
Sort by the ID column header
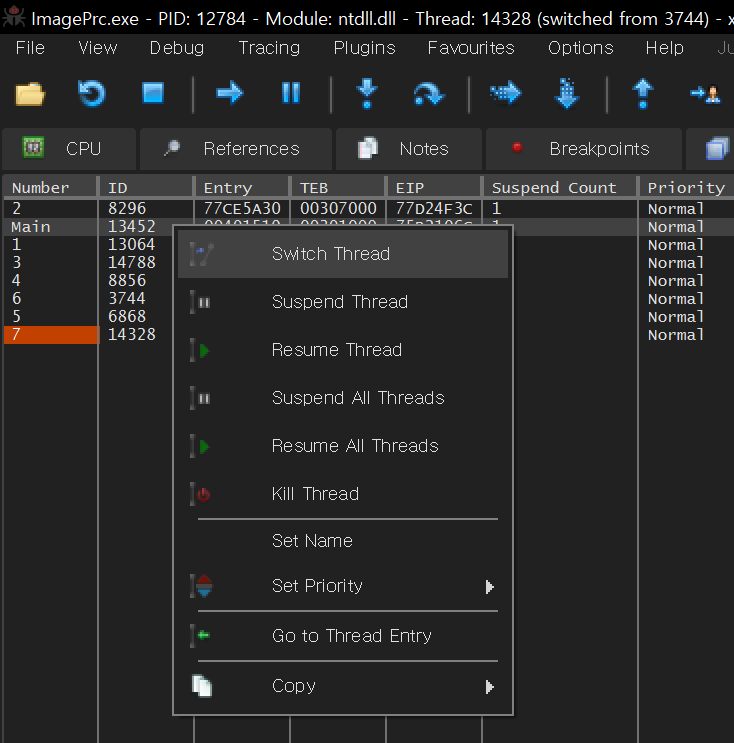click(146, 188)
